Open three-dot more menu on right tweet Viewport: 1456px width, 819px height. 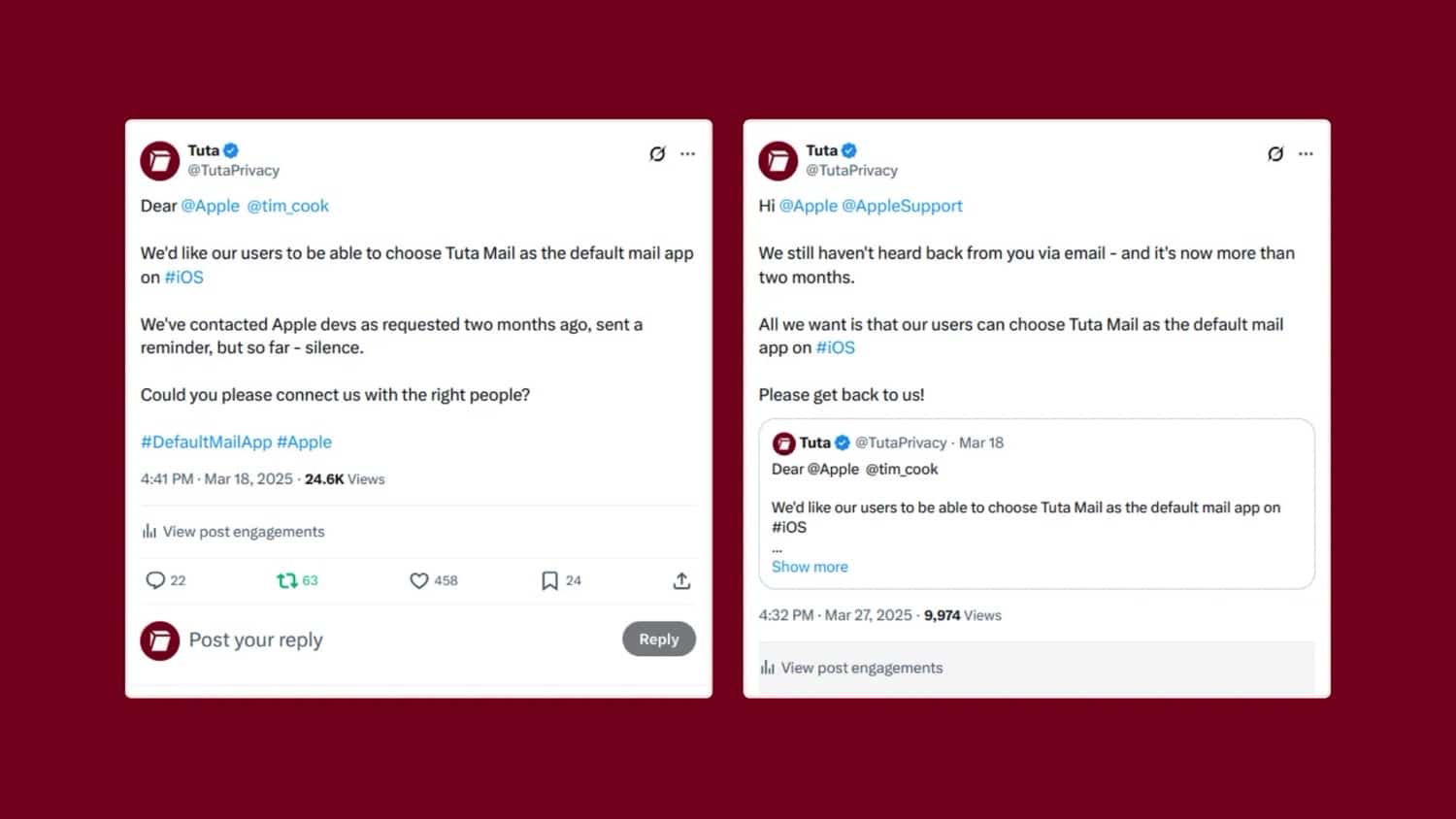[x=1306, y=153]
